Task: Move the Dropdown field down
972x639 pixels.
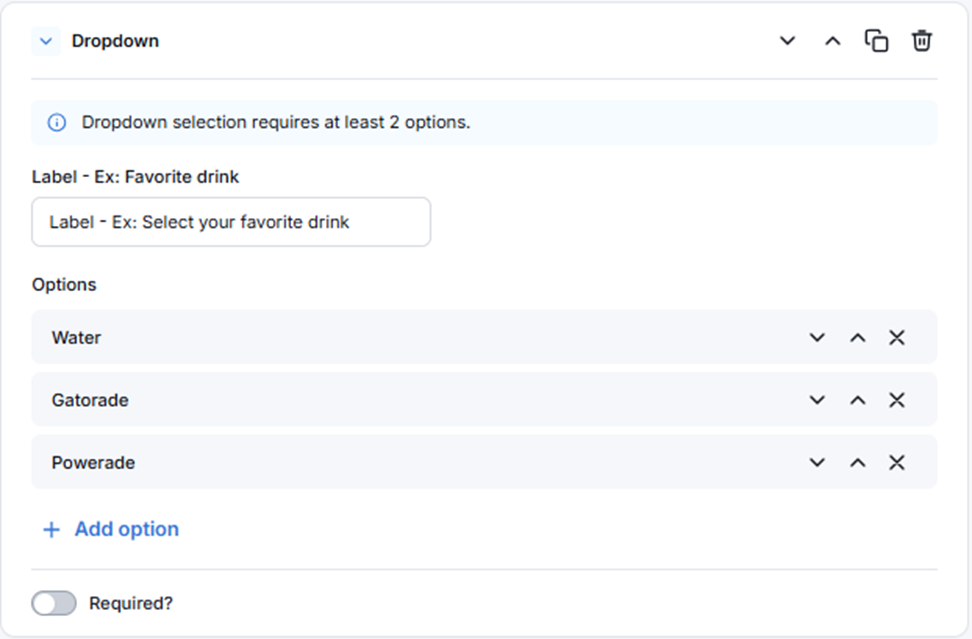Action: pyautogui.click(x=788, y=41)
